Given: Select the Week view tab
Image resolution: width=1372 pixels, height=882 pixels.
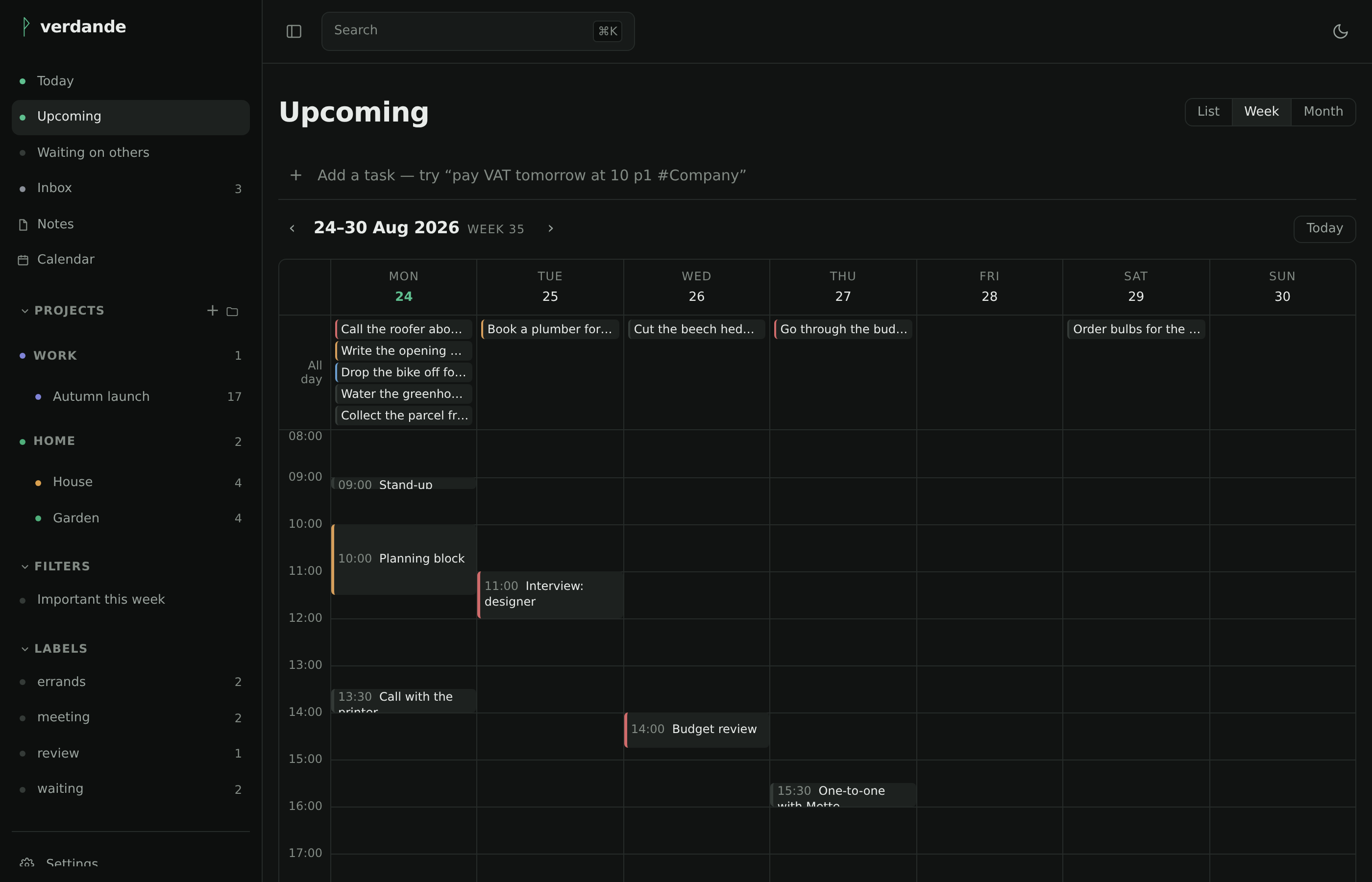Looking at the screenshot, I should [1261, 112].
